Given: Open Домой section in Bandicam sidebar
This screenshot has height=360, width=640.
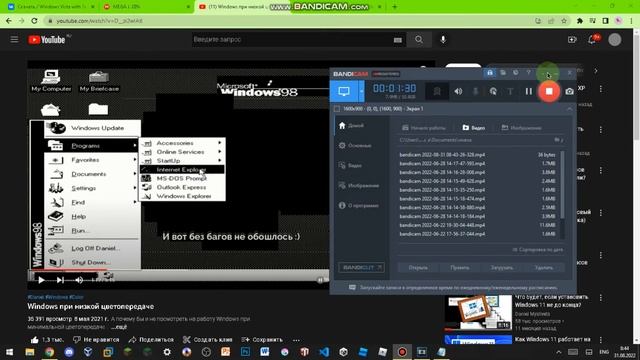Looking at the screenshot, I should point(351,125).
